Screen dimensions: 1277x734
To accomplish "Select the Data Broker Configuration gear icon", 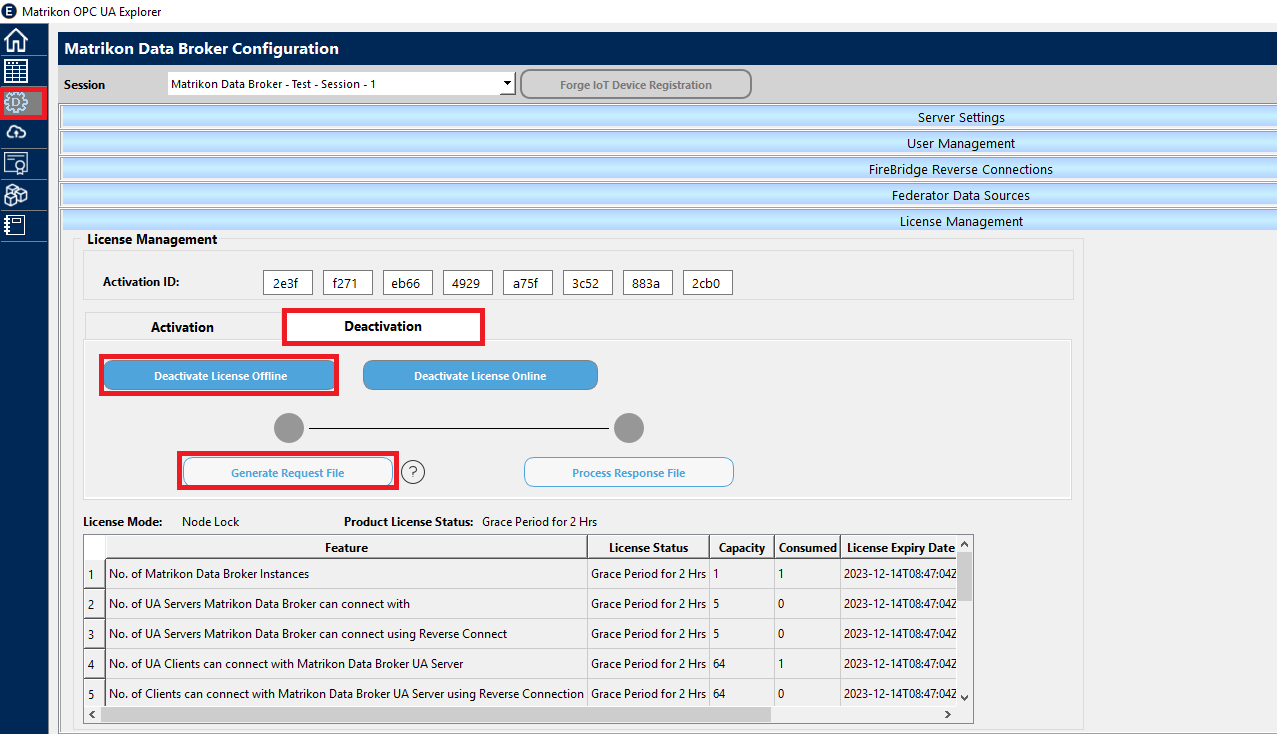I will pos(15,101).
